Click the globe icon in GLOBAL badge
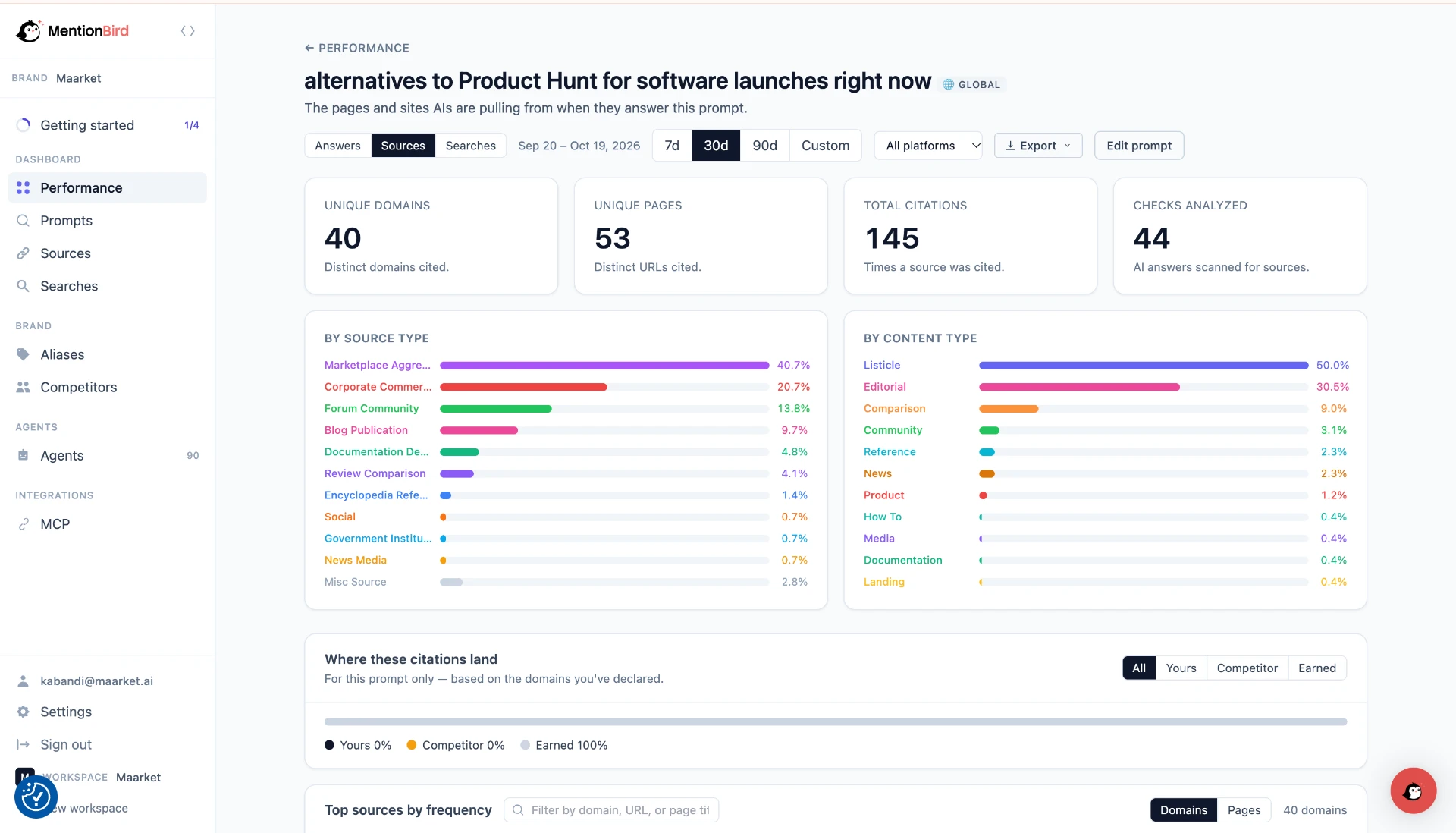Image resolution: width=1456 pixels, height=833 pixels. tap(949, 84)
